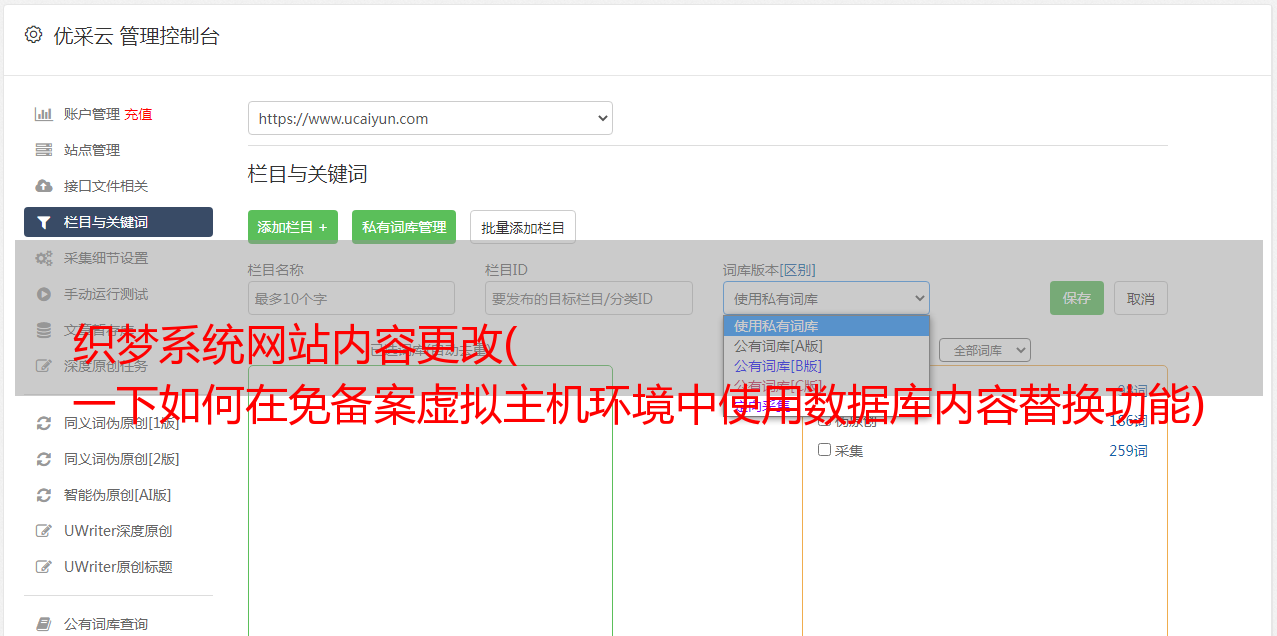Click the 私有词库管理 button
Screen dimensions: 1277x636
tap(404, 227)
